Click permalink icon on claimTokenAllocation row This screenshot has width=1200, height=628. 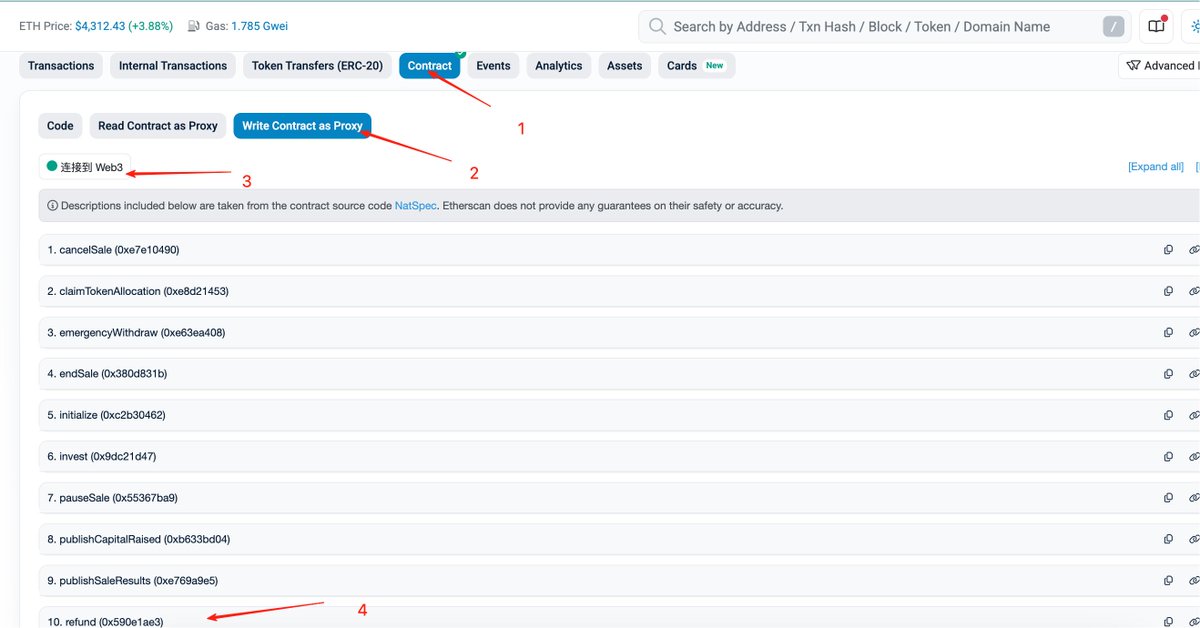click(x=1193, y=291)
